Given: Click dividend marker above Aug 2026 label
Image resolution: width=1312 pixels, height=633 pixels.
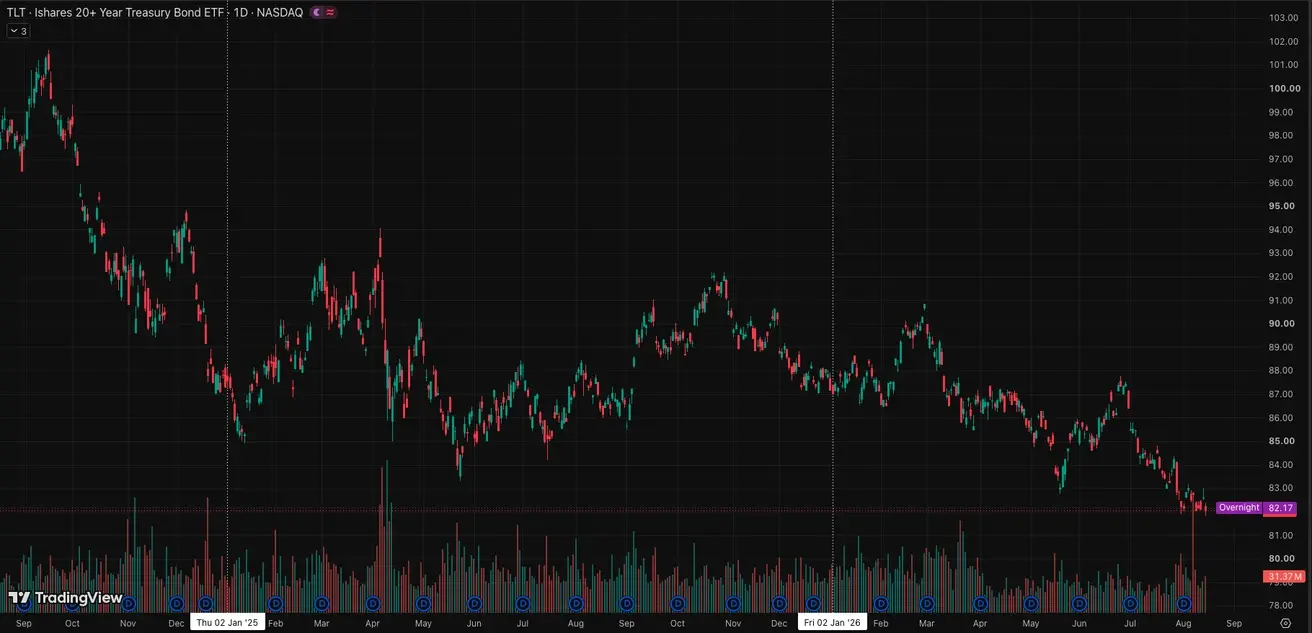Looking at the screenshot, I should click(x=1183, y=604).
